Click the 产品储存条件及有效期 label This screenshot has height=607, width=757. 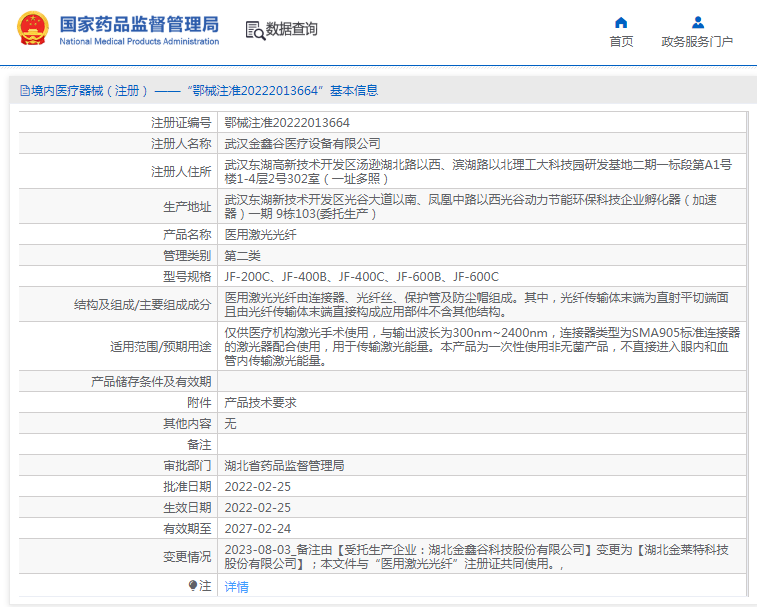(151, 381)
